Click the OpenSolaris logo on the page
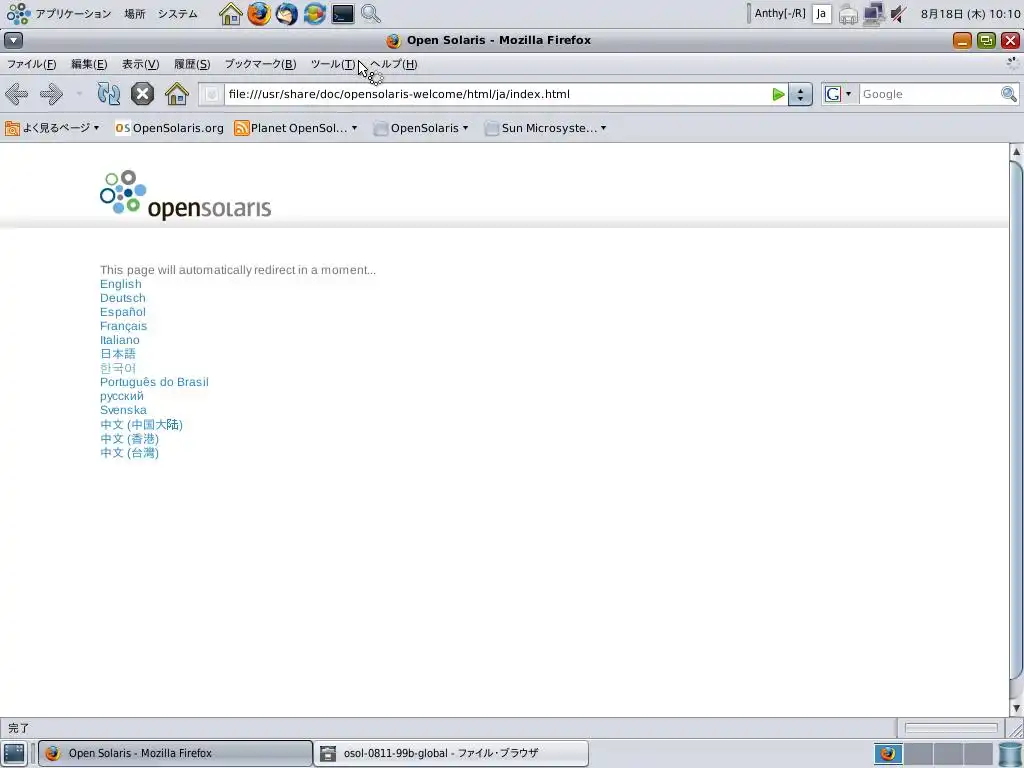This screenshot has width=1024, height=768. (185, 195)
